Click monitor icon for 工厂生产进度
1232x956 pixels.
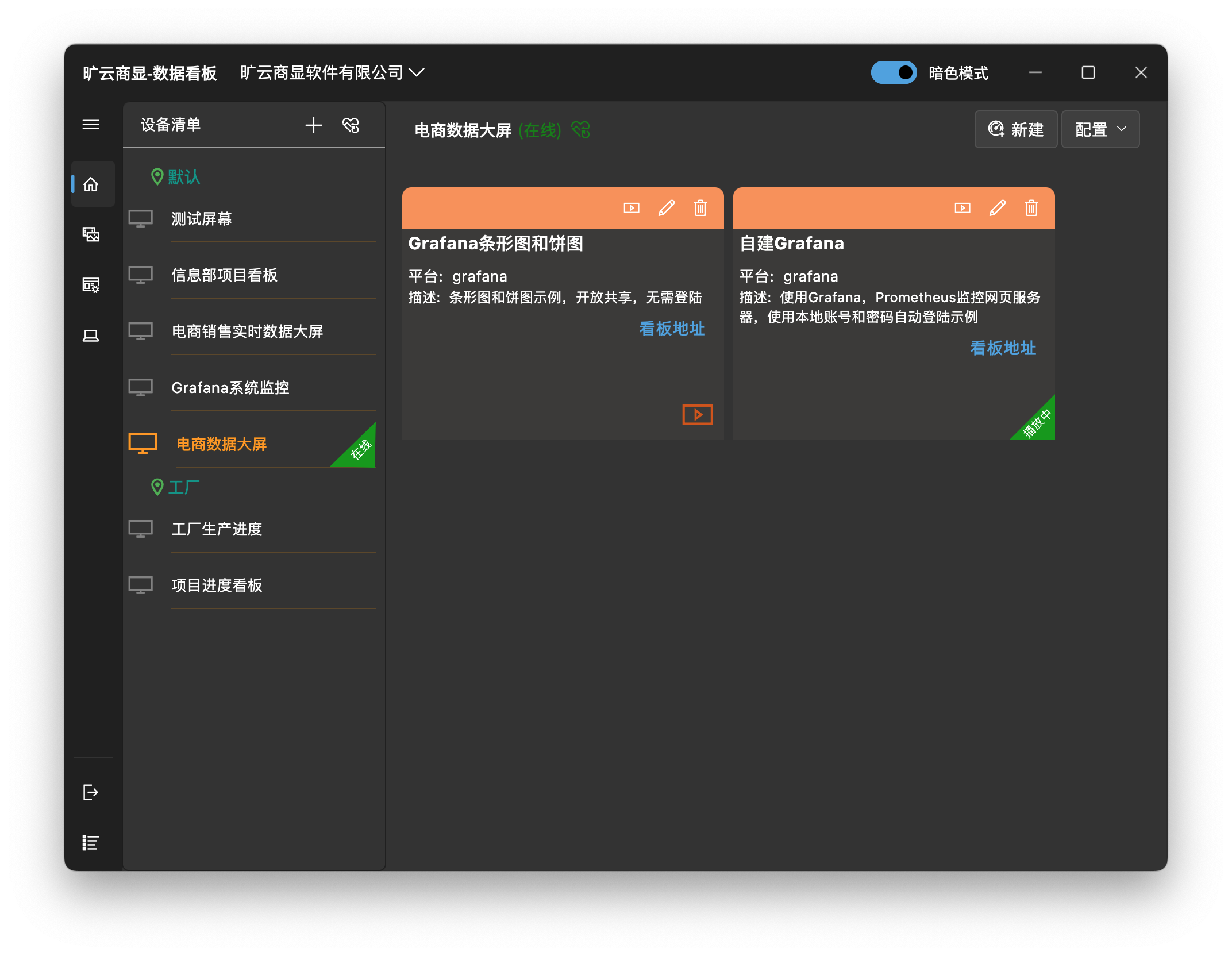tap(141, 529)
